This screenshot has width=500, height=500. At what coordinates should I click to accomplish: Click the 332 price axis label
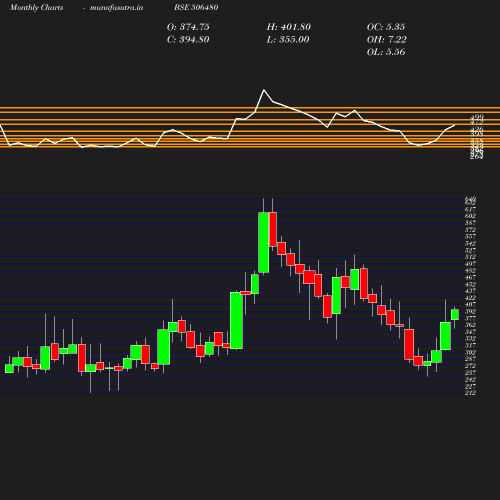[x=470, y=339]
